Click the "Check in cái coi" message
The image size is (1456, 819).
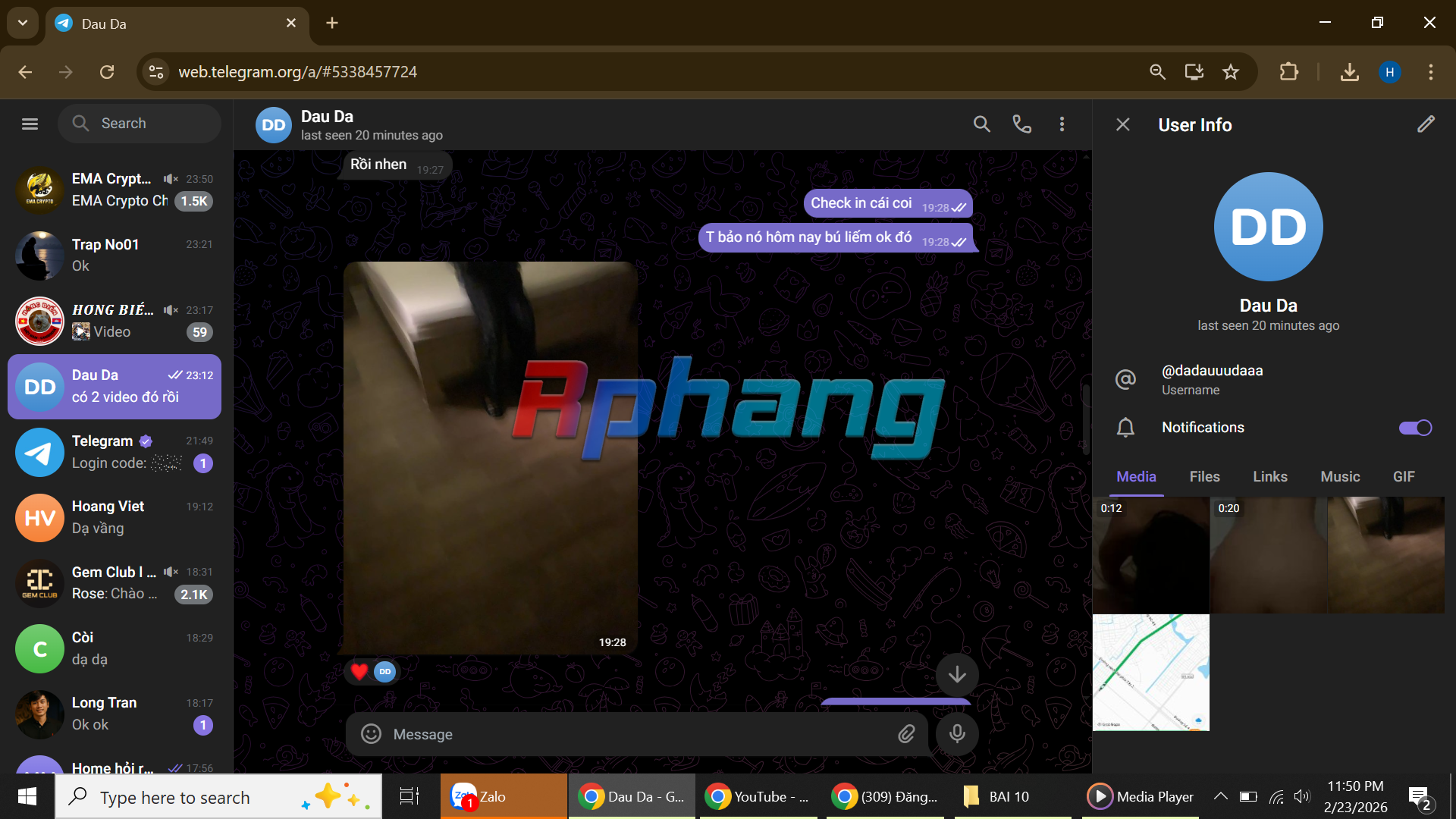tap(887, 203)
